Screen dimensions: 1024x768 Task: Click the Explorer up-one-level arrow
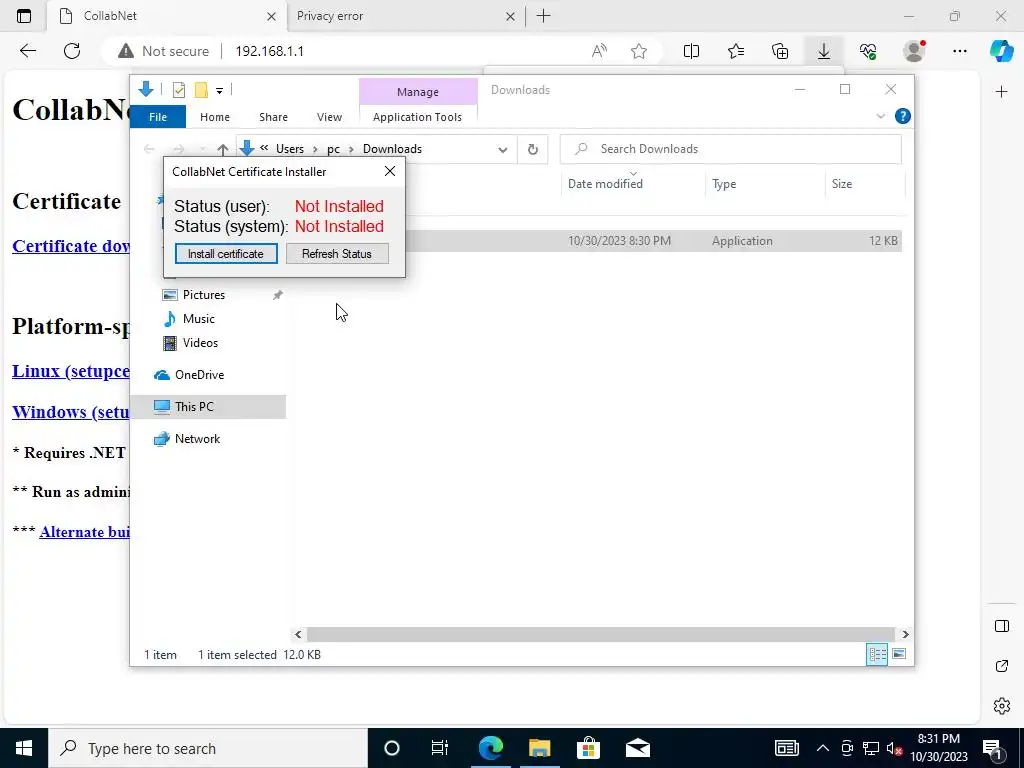[223, 149]
